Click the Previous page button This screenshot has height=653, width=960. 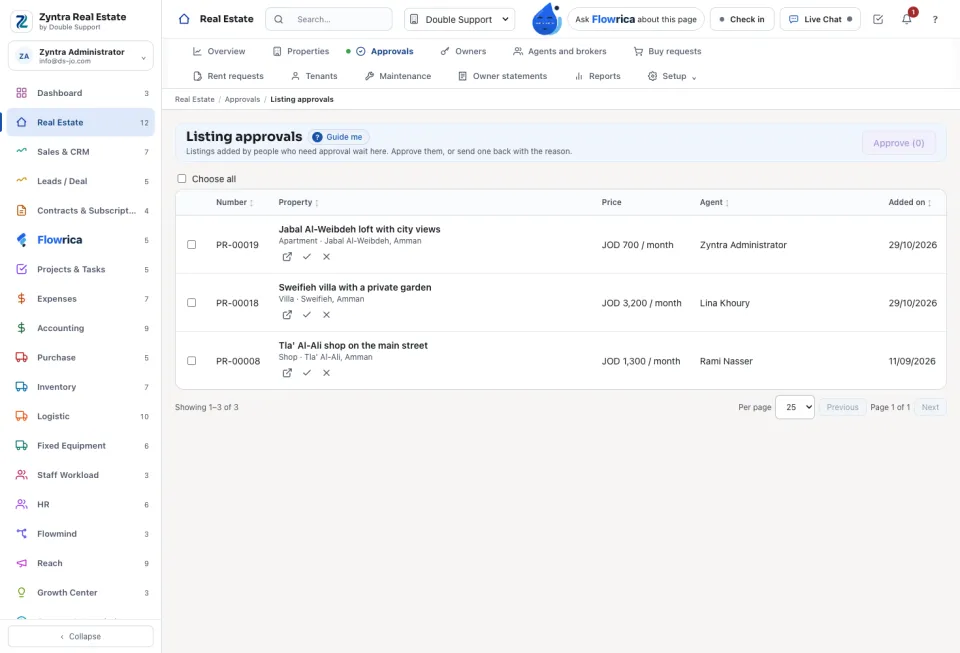842,407
